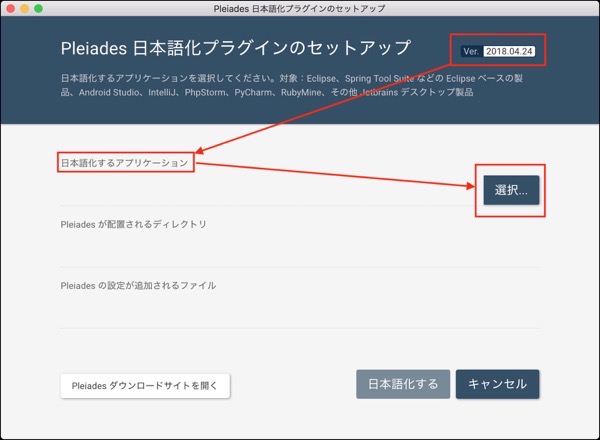Click the dark "Ver." badge label
600x440 pixels.
pos(471,51)
